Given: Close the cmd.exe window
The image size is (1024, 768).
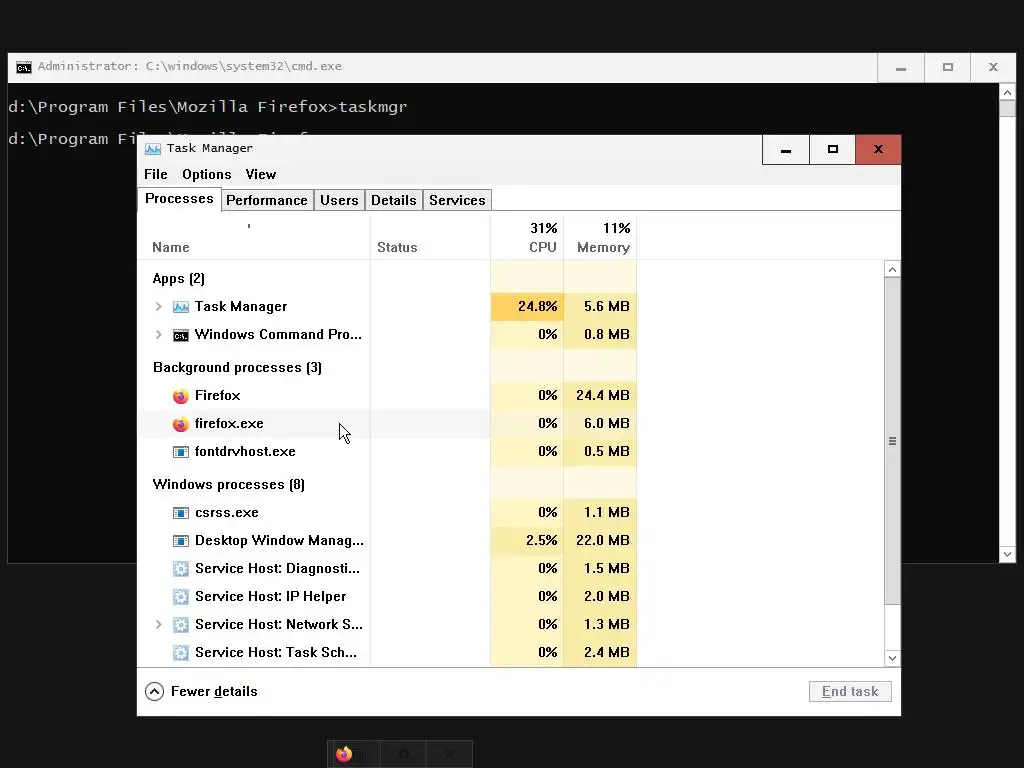Looking at the screenshot, I should 993,68.
